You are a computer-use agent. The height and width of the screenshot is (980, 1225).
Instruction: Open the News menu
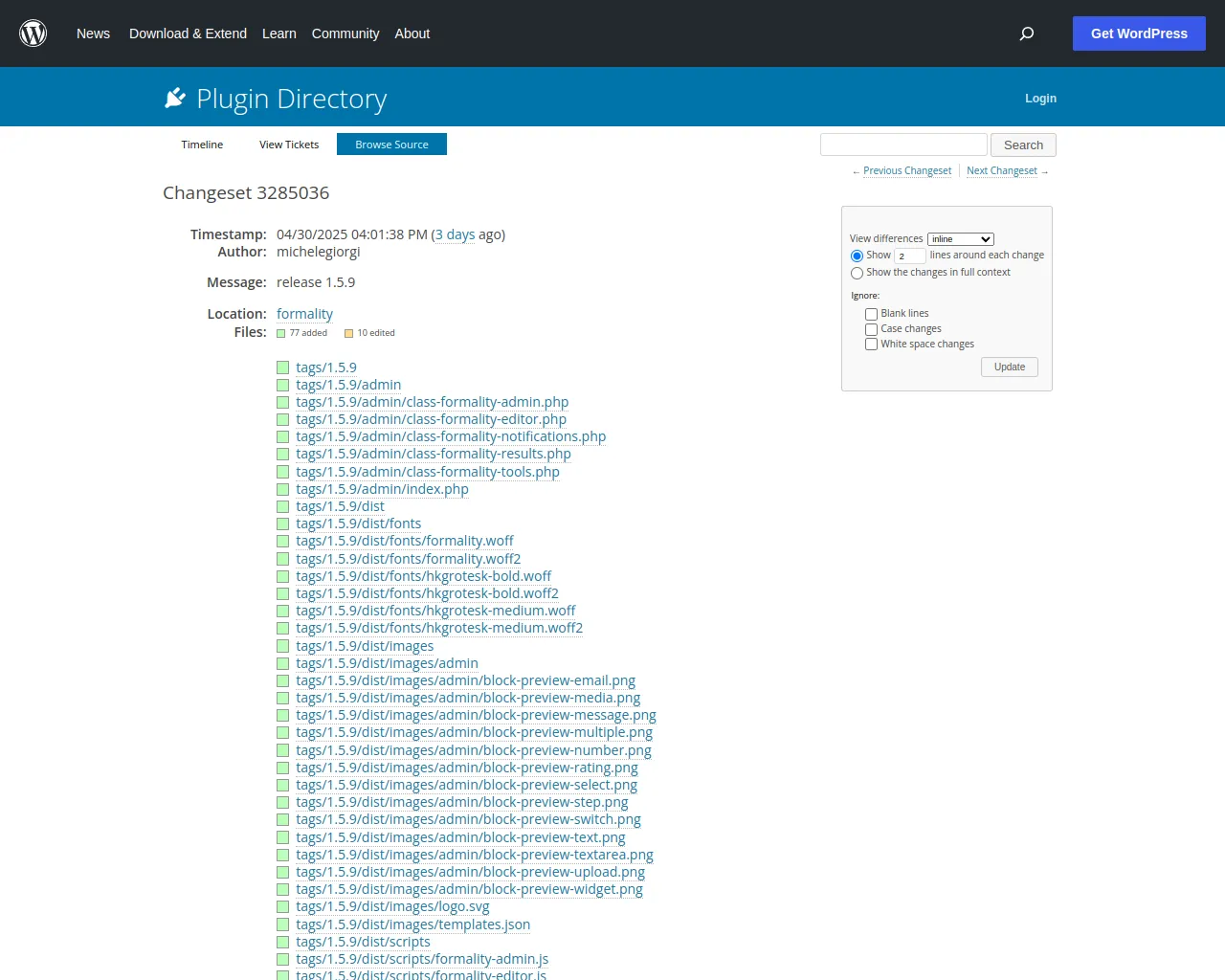tap(93, 33)
